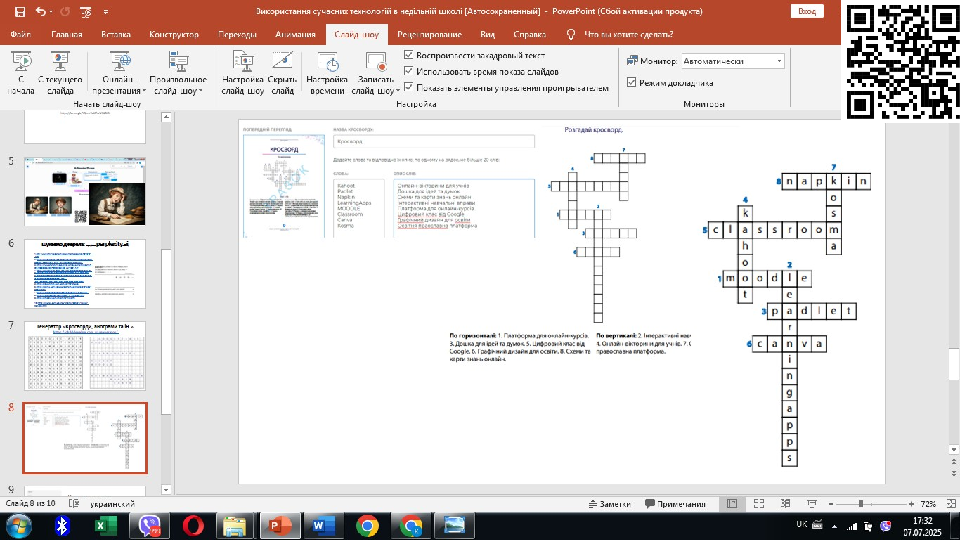Open Заметки notes pane
Image resolution: width=960 pixels, height=540 pixels.
[x=609, y=504]
